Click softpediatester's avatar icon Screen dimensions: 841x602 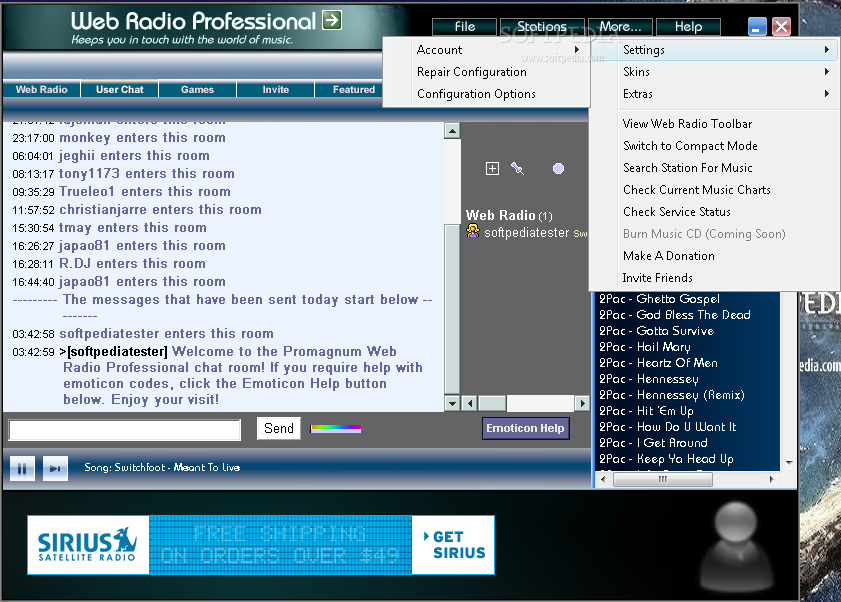click(x=473, y=231)
